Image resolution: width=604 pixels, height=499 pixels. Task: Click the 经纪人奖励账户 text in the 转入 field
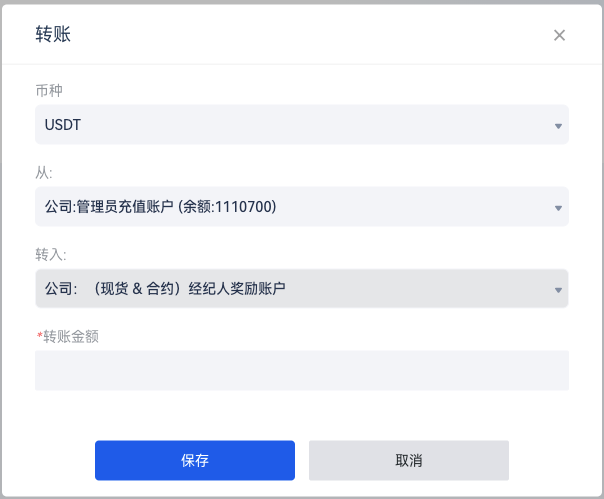(237, 288)
